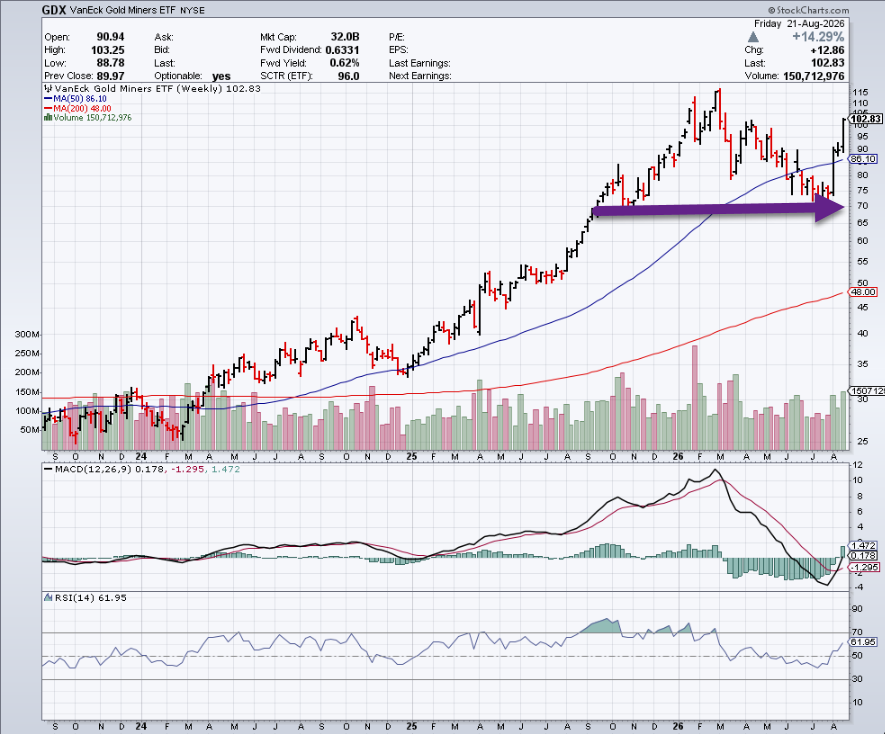This screenshot has width=885, height=734.
Task: Click the 48.00 MA(200) tag on the price axis
Action: [x=863, y=292]
